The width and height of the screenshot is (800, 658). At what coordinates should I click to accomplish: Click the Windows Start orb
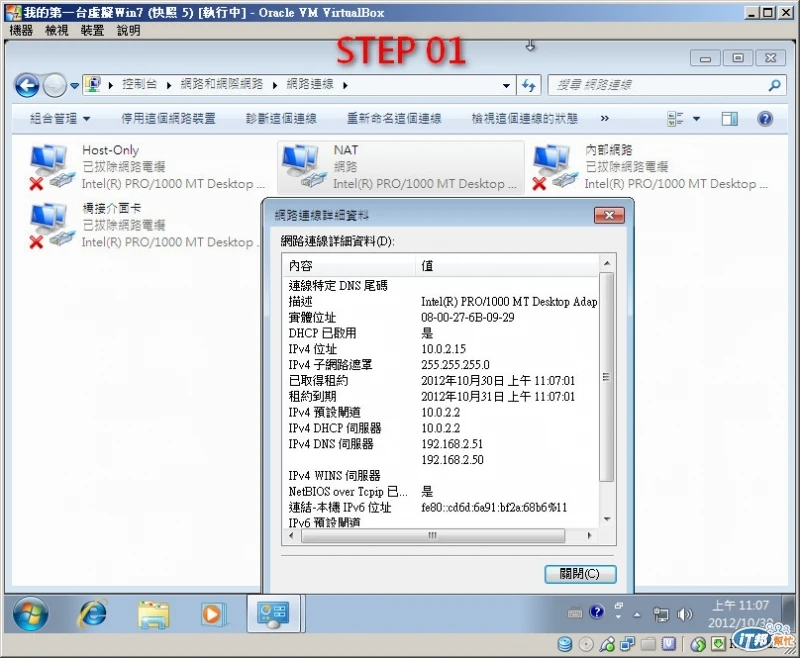coord(31,614)
